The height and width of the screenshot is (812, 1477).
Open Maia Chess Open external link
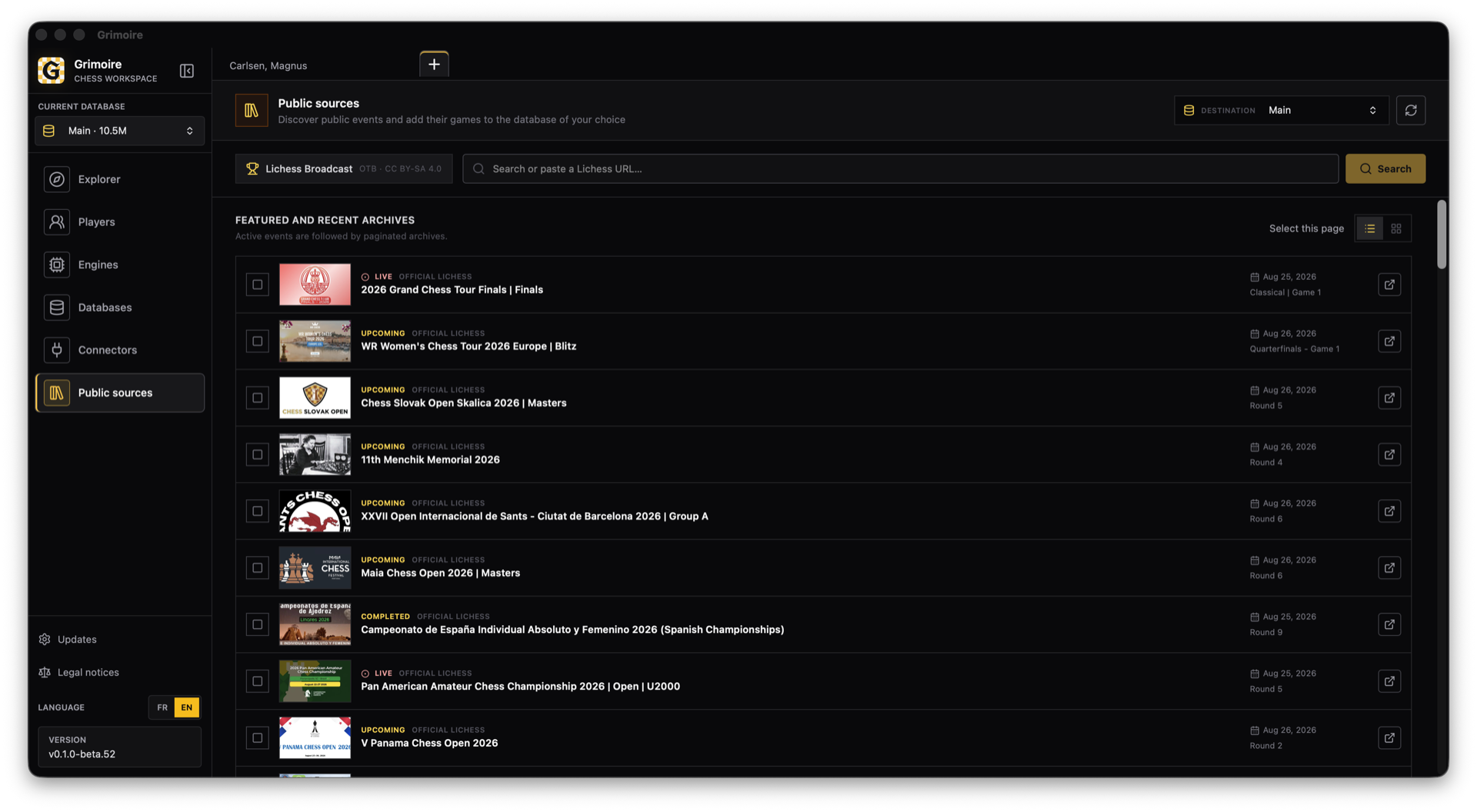point(1389,567)
